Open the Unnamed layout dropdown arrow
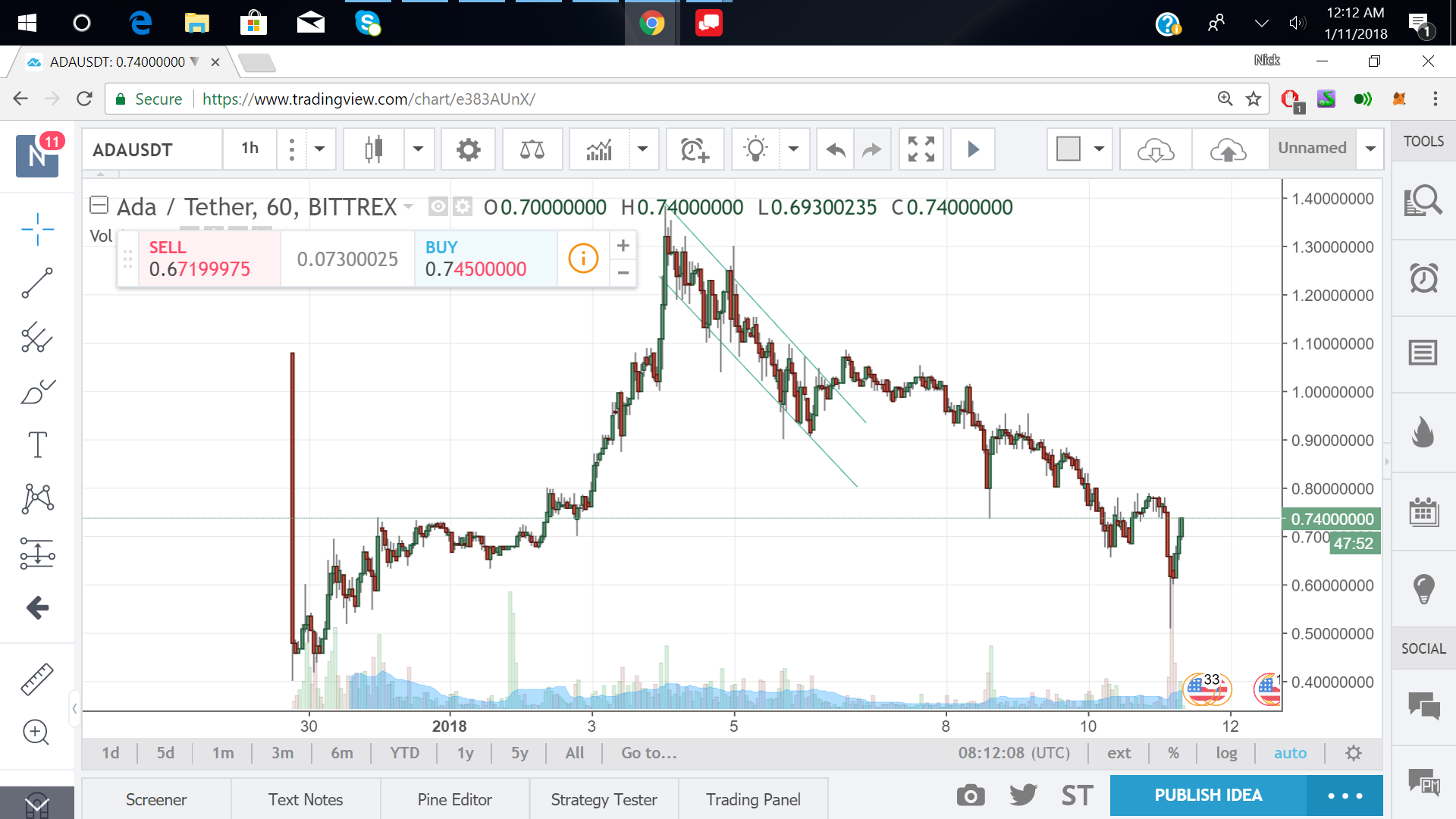 (x=1370, y=149)
